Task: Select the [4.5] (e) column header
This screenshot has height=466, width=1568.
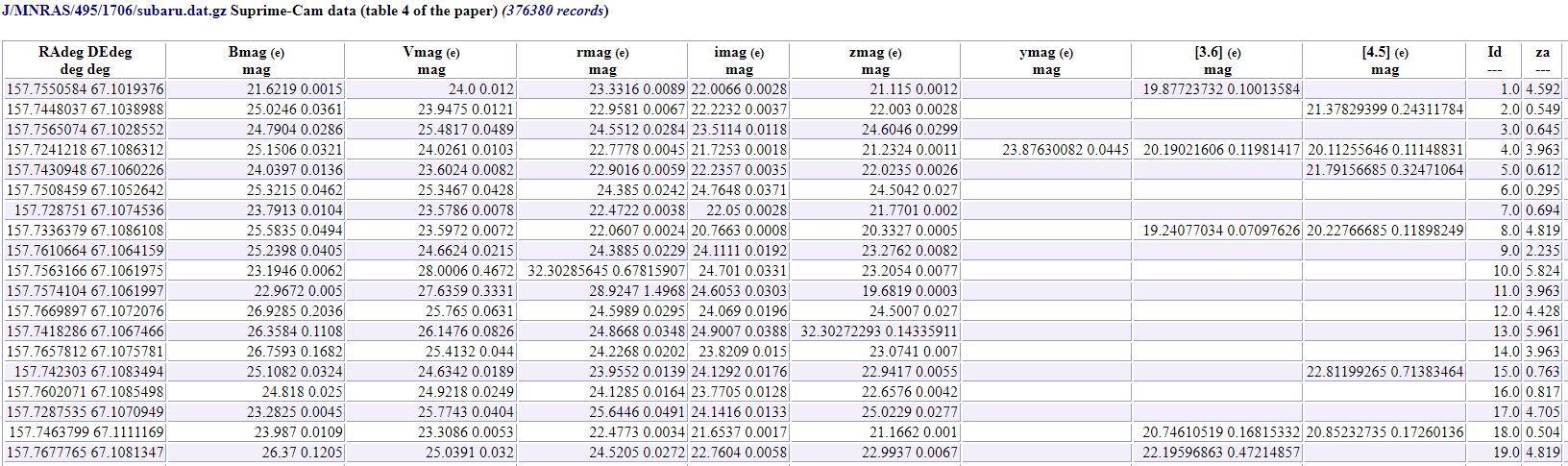Action: pyautogui.click(x=1384, y=61)
